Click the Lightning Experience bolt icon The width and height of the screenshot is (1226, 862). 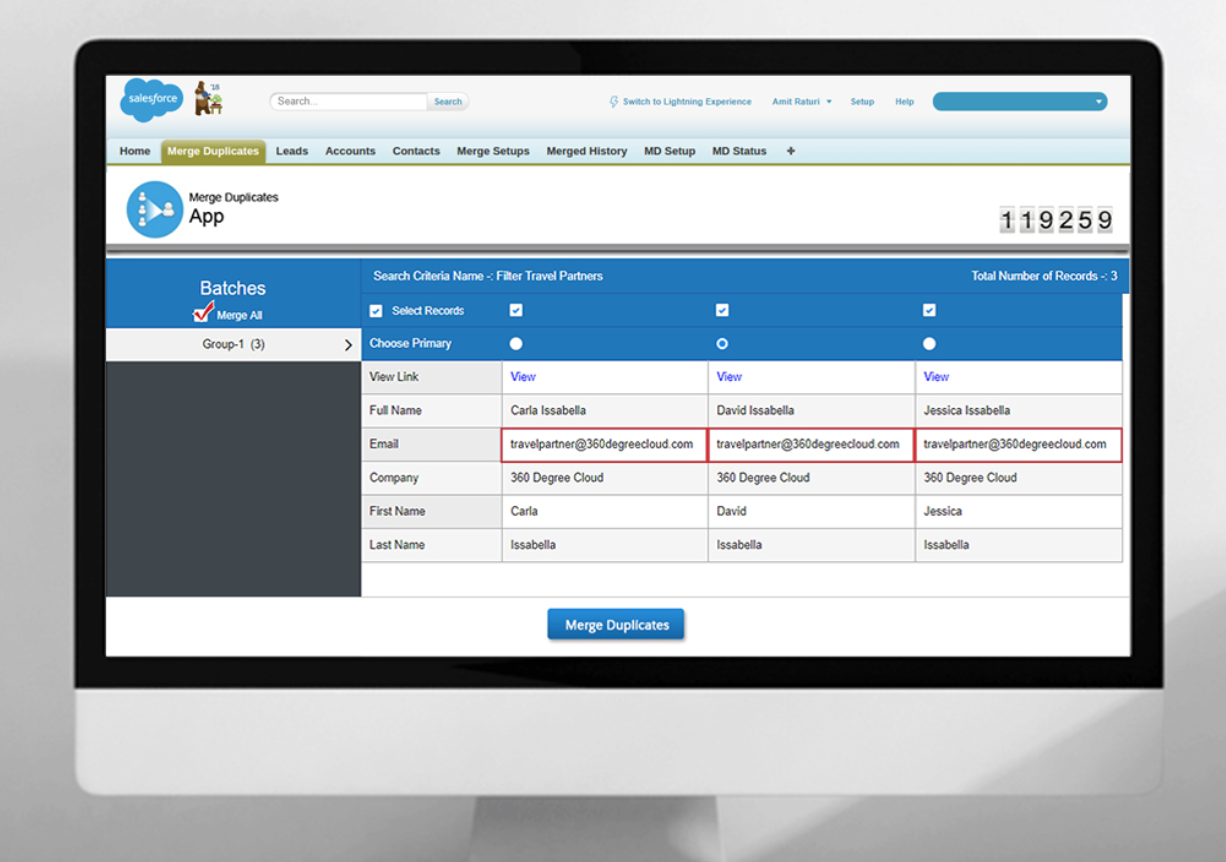[x=614, y=102]
